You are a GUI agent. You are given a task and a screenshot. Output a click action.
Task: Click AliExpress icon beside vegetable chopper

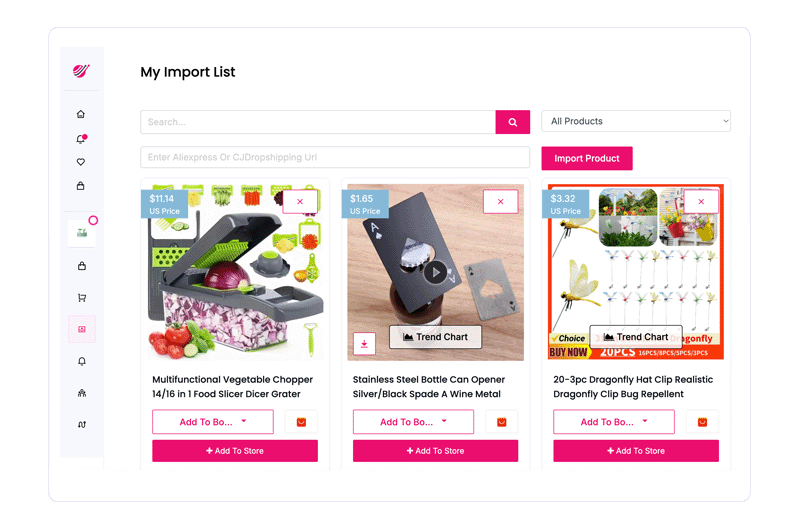coord(301,422)
